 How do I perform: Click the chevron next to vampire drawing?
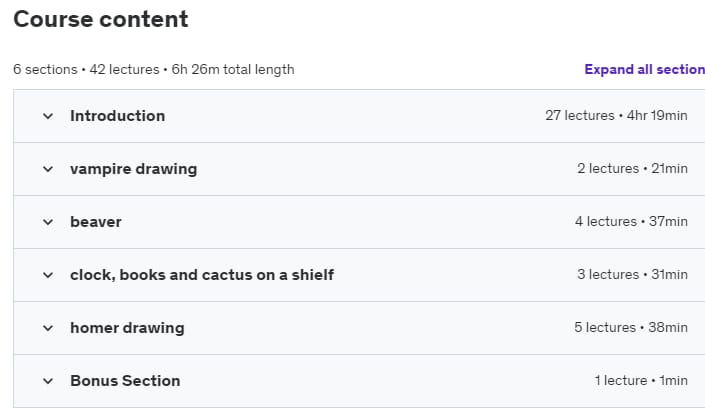point(48,169)
